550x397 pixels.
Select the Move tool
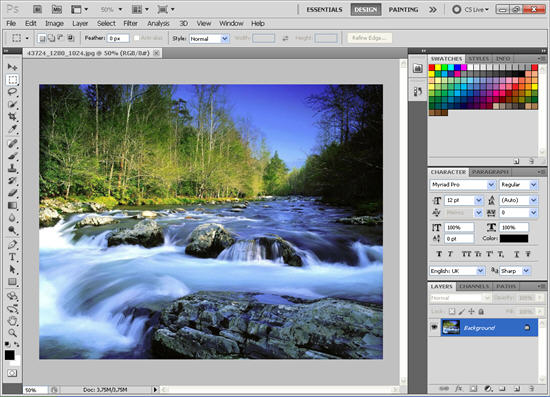12,67
